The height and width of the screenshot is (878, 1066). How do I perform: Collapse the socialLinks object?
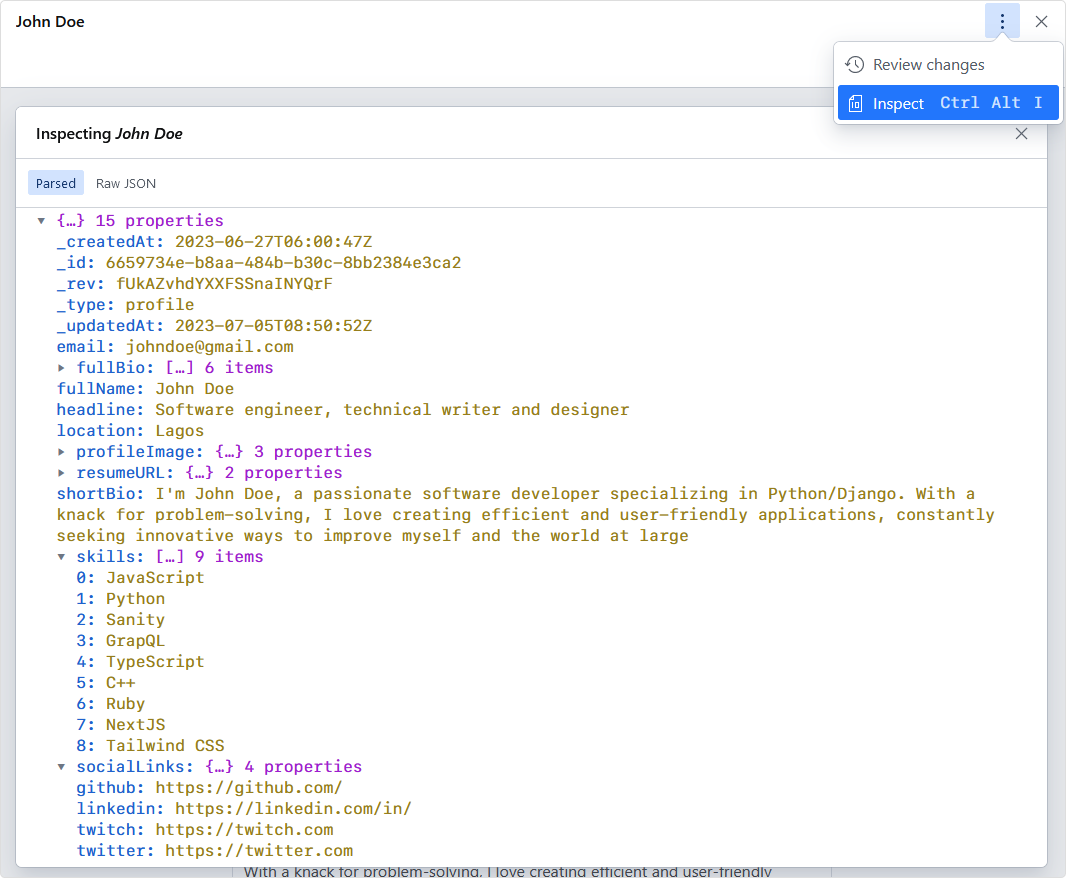click(61, 766)
